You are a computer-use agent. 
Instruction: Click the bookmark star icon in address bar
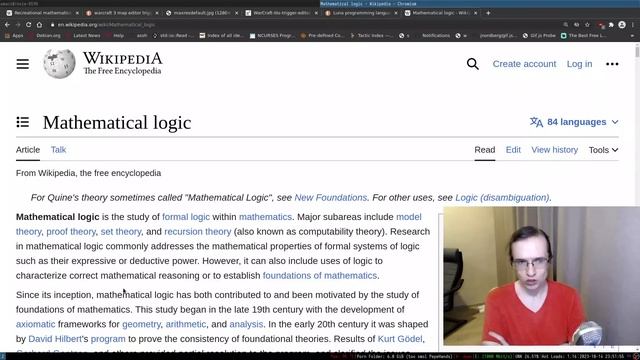coord(587,25)
